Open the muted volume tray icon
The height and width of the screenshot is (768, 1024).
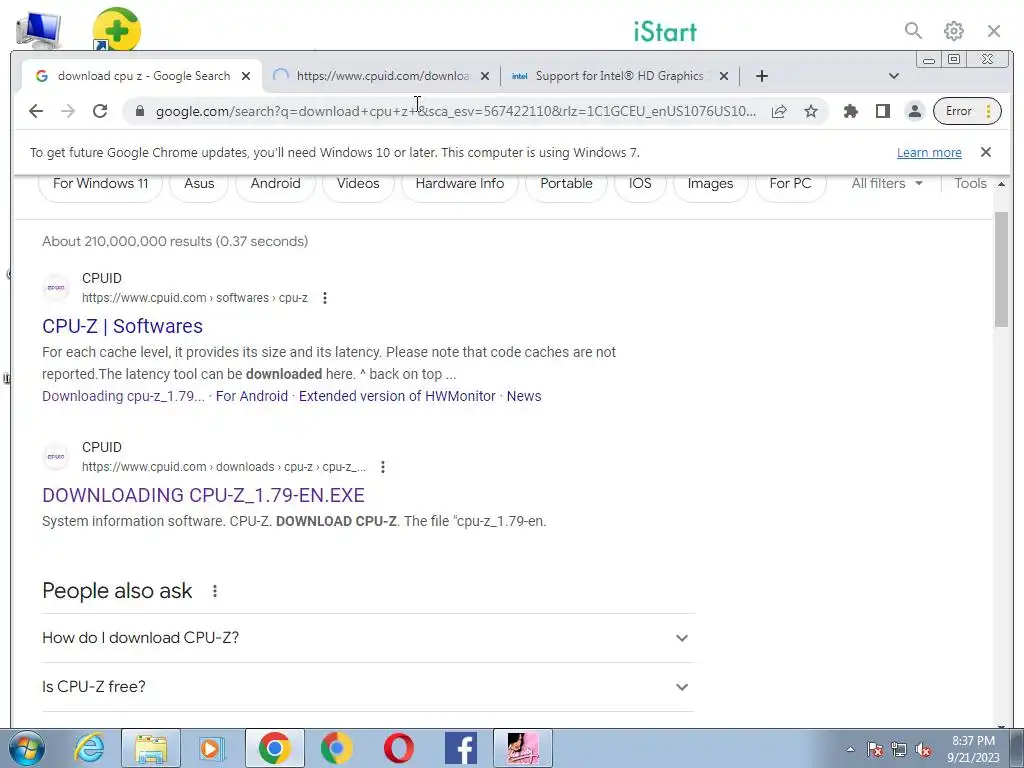tap(923, 750)
